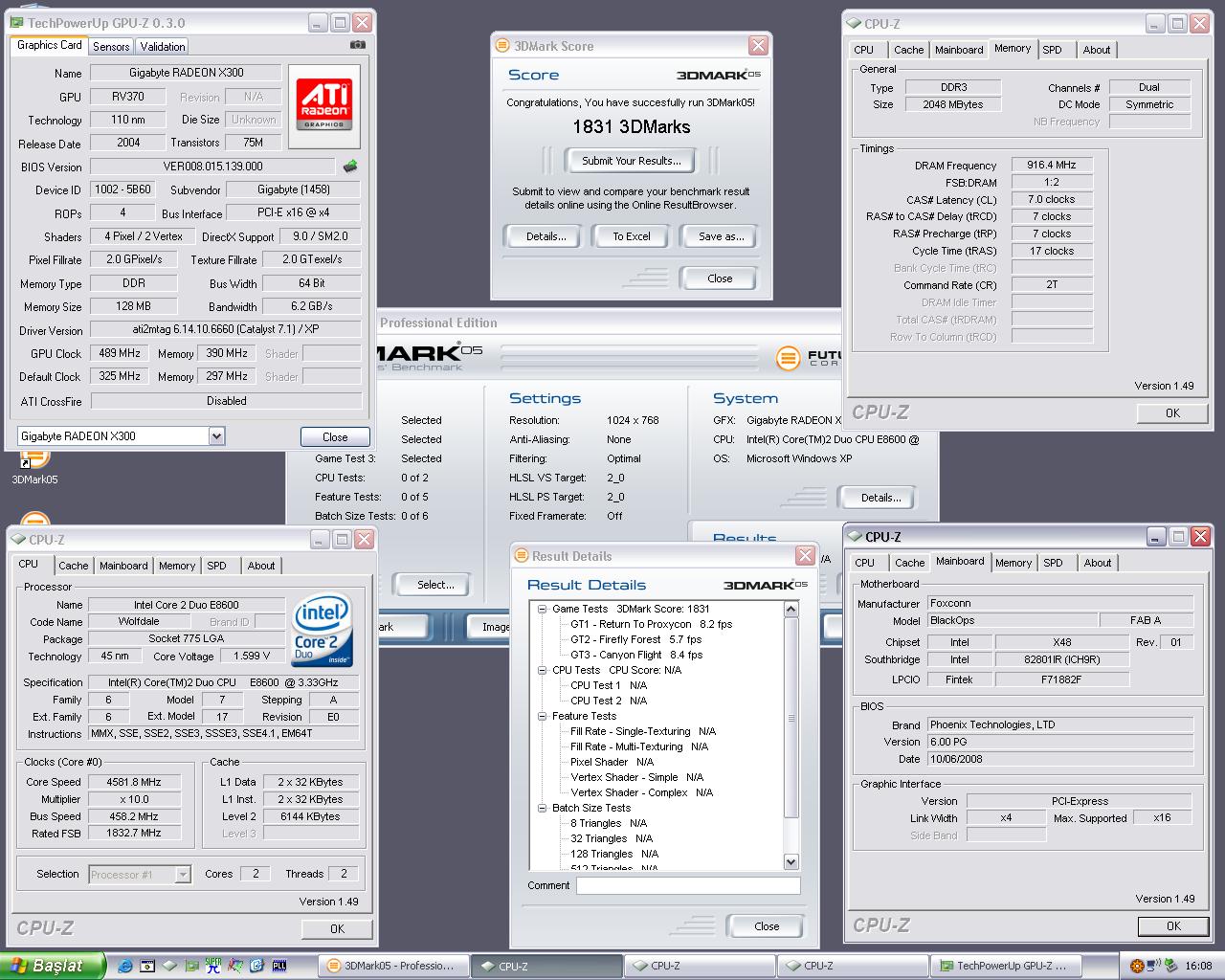Click the Comment input field
Image resolution: width=1225 pixels, height=980 pixels.
688,886
